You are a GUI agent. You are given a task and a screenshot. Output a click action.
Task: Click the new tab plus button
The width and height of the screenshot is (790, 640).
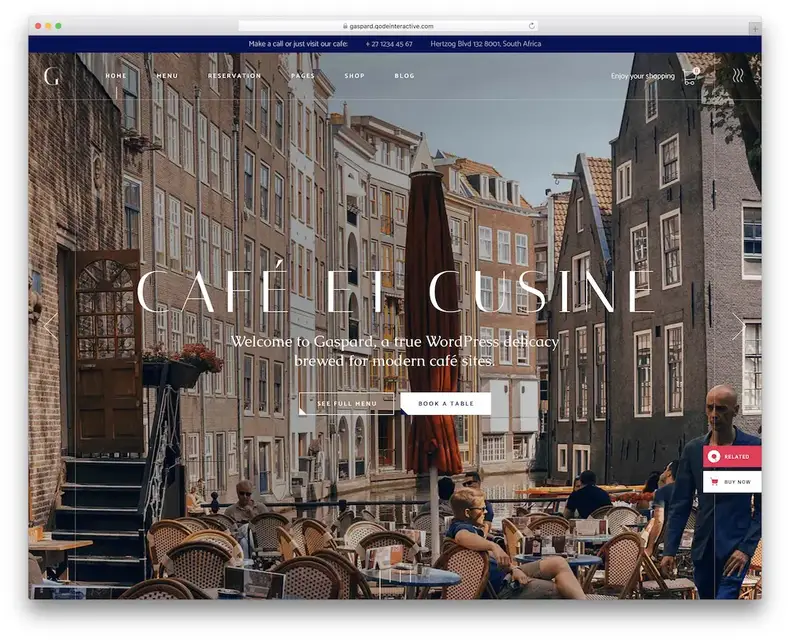(x=755, y=29)
